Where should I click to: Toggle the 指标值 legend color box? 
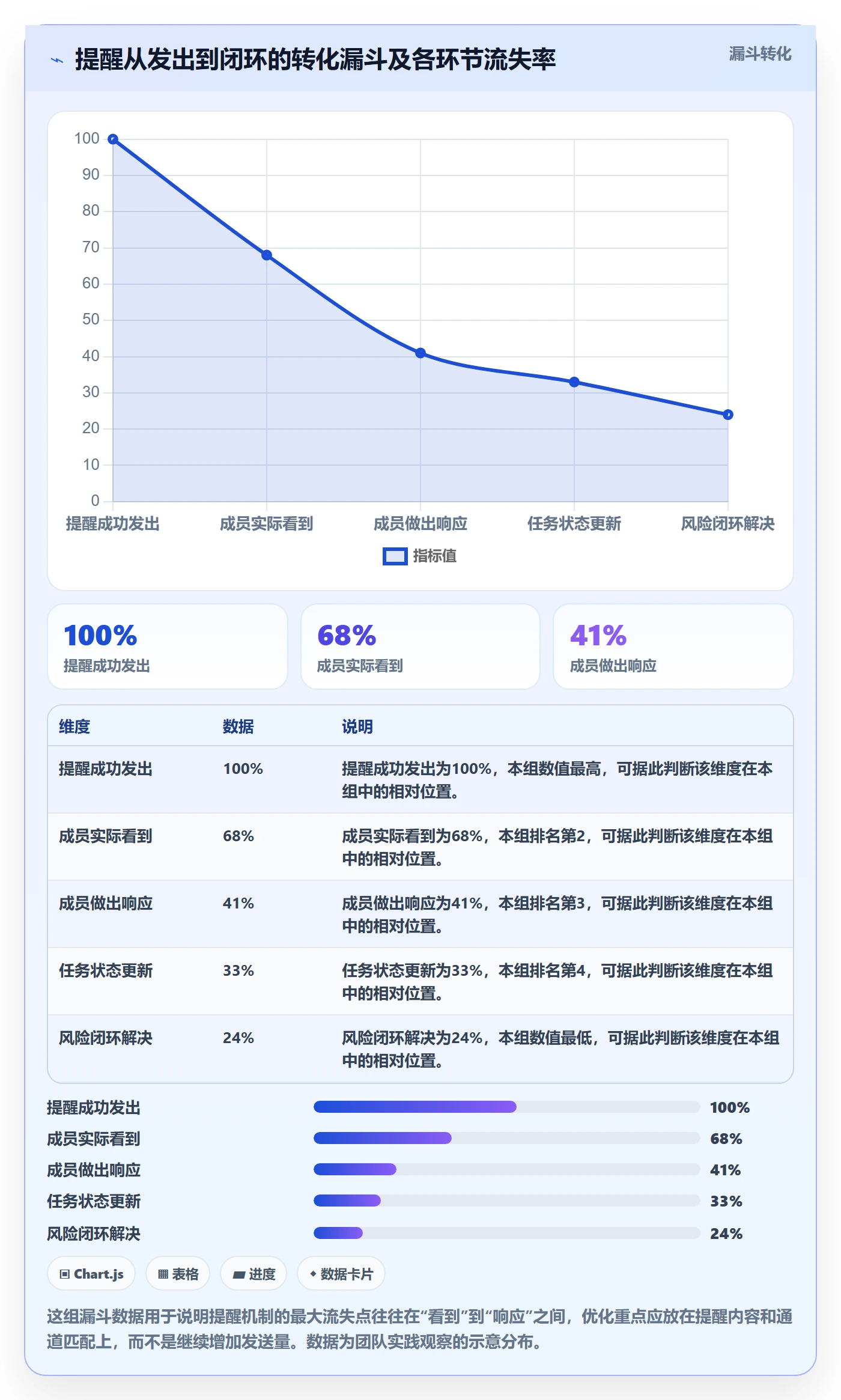[x=395, y=556]
